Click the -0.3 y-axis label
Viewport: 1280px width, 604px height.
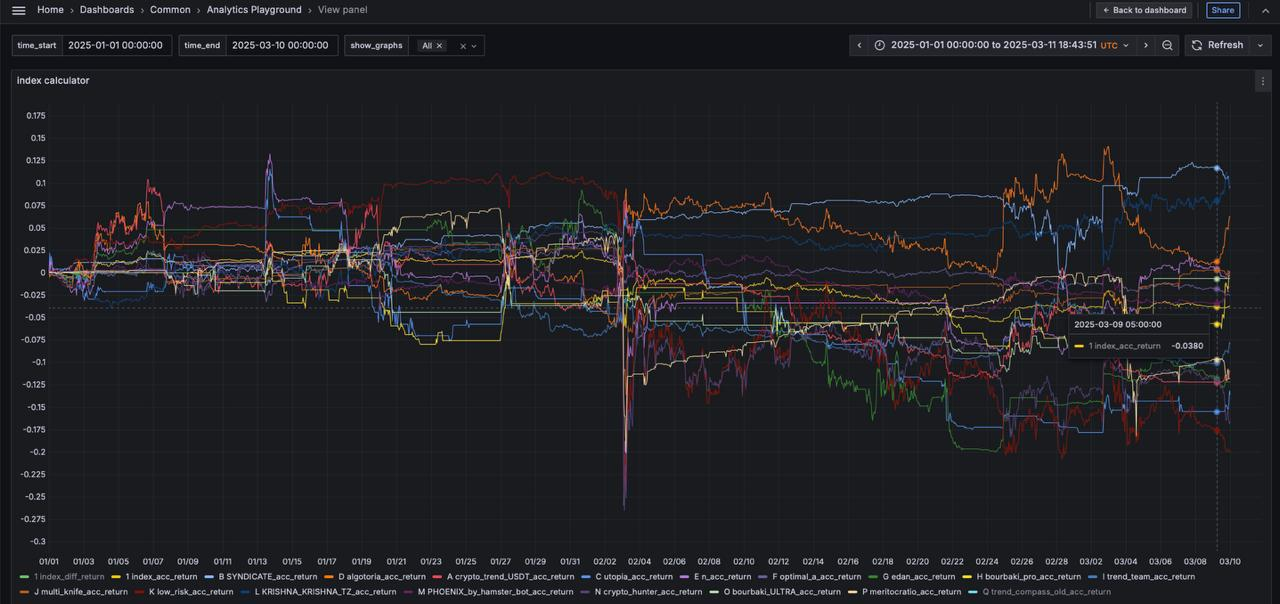[38, 541]
